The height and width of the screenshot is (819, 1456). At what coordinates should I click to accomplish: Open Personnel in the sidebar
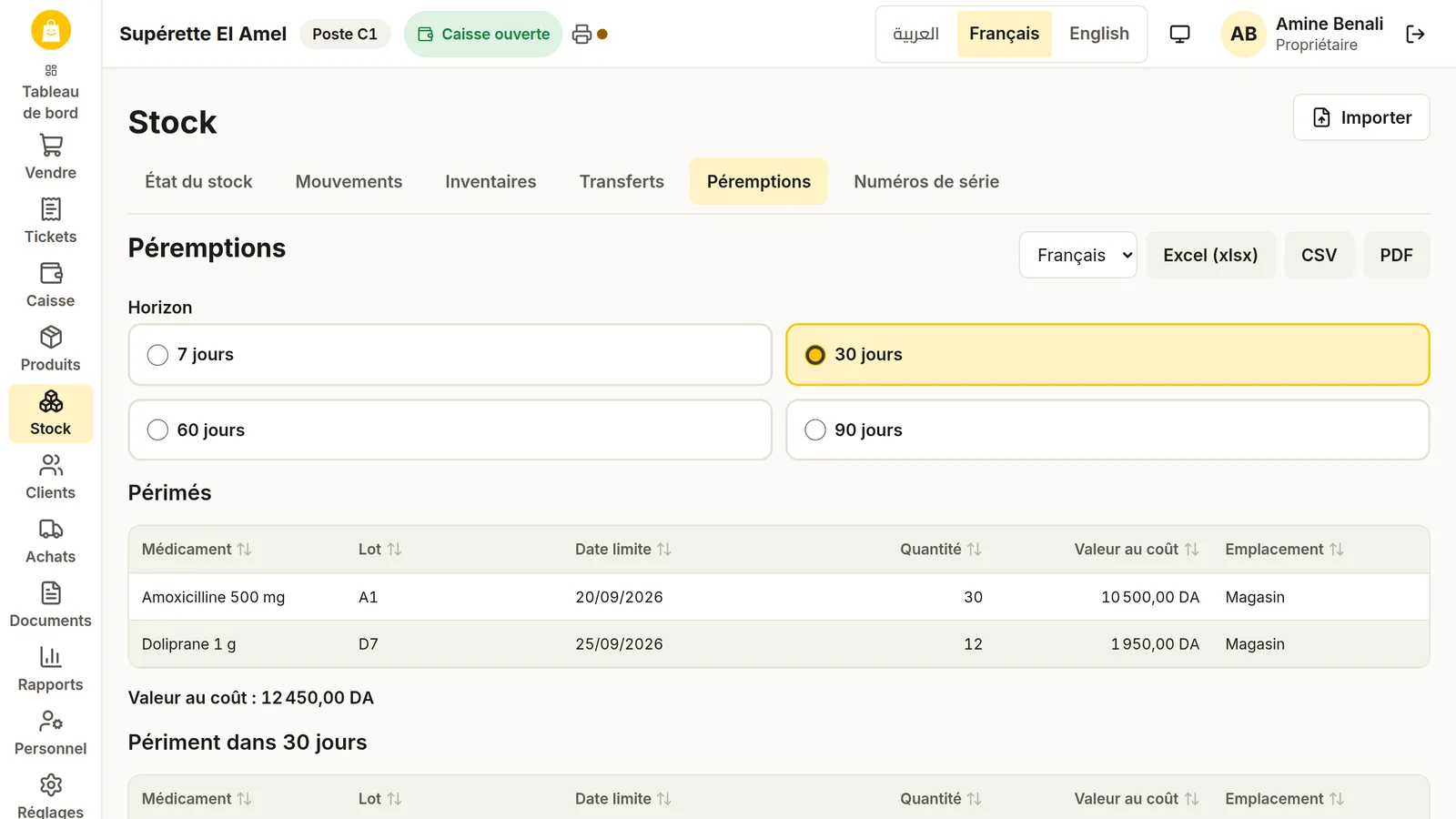pyautogui.click(x=51, y=733)
